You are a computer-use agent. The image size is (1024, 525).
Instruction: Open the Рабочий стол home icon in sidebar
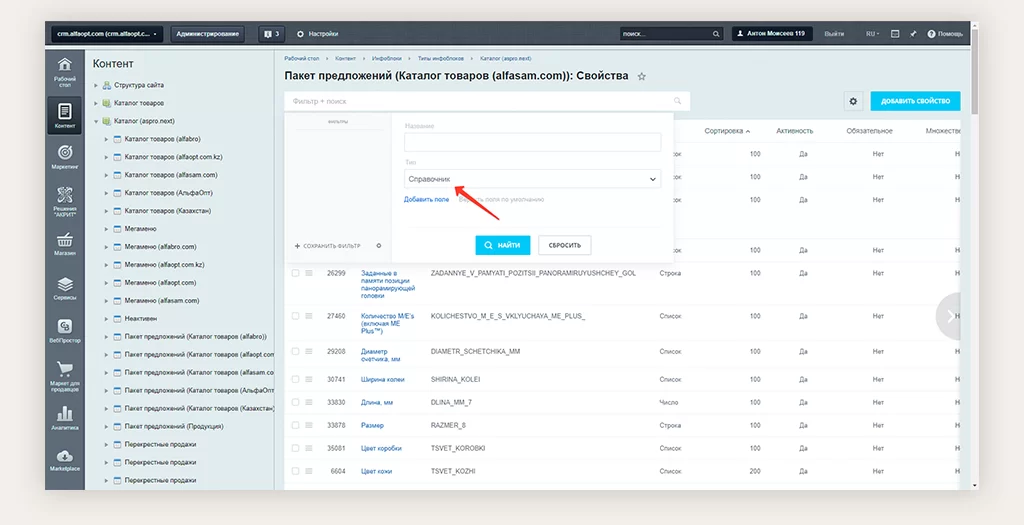pyautogui.click(x=64, y=68)
